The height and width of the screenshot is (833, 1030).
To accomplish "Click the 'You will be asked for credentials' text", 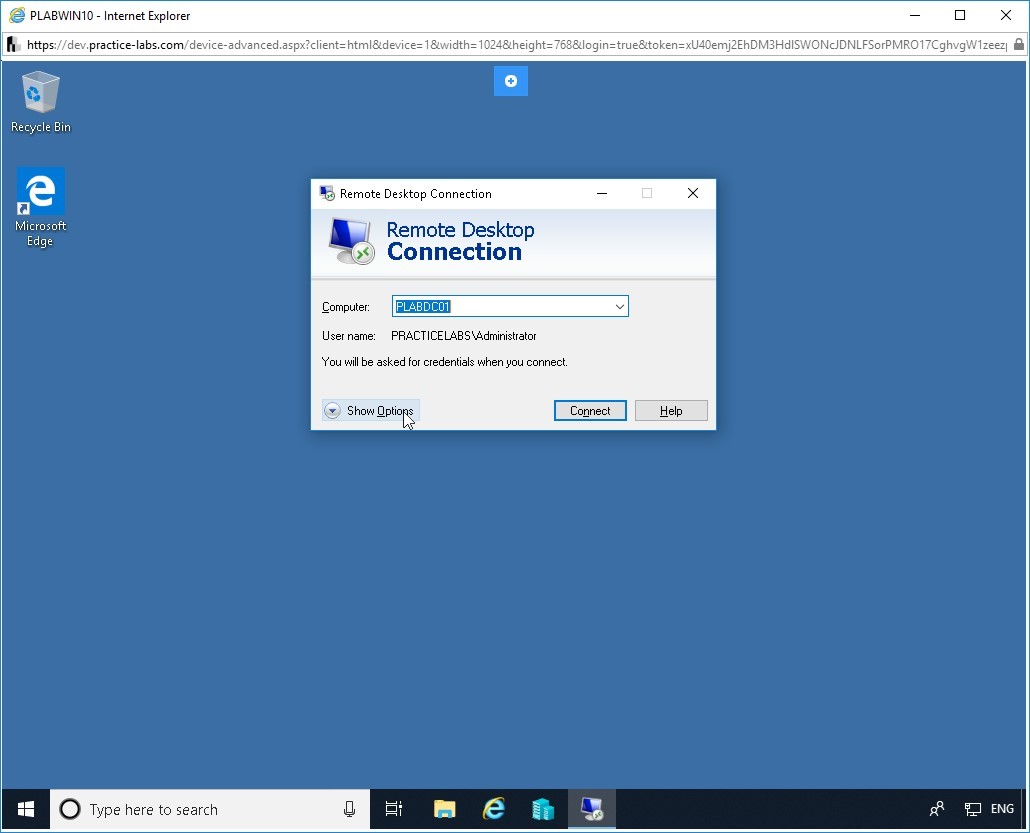I will click(445, 362).
